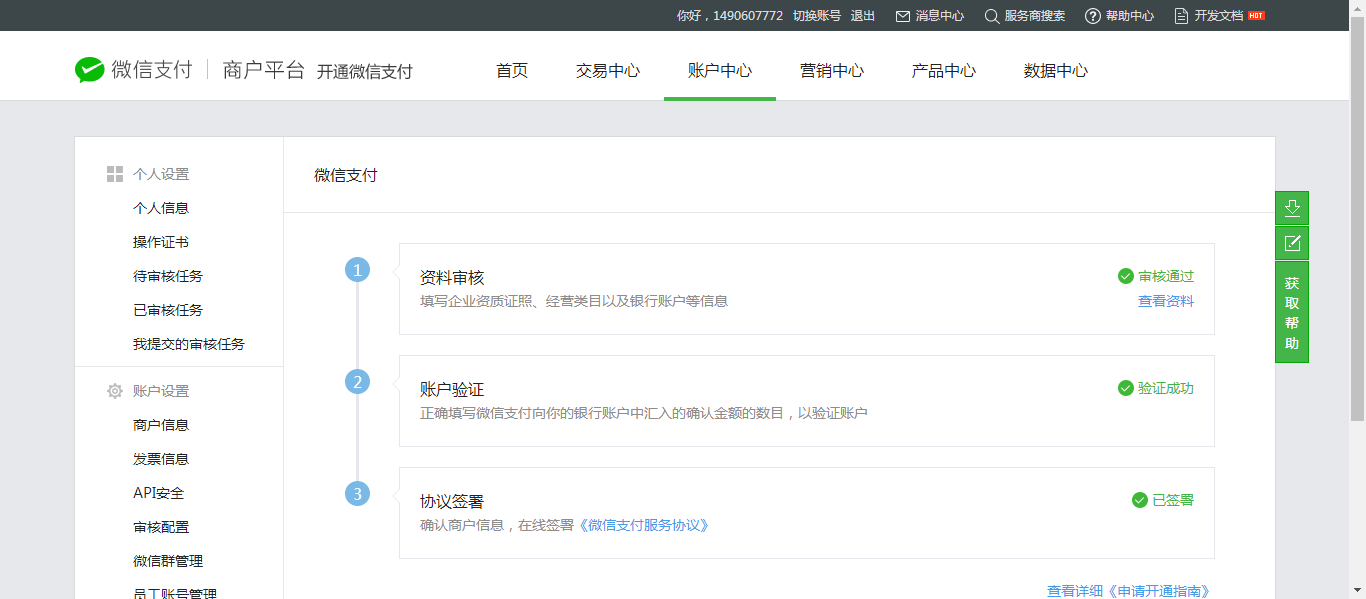
Task: Open 待审核任务 in the sidebar
Action: pos(168,276)
